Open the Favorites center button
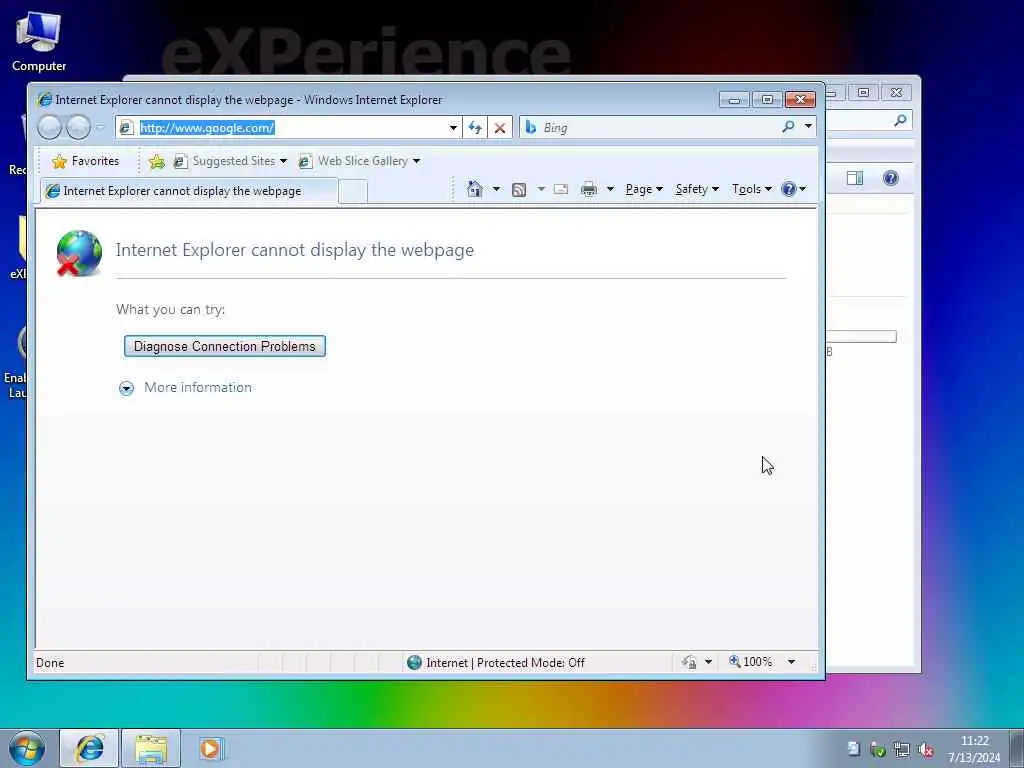The width and height of the screenshot is (1024, 768). click(85, 161)
